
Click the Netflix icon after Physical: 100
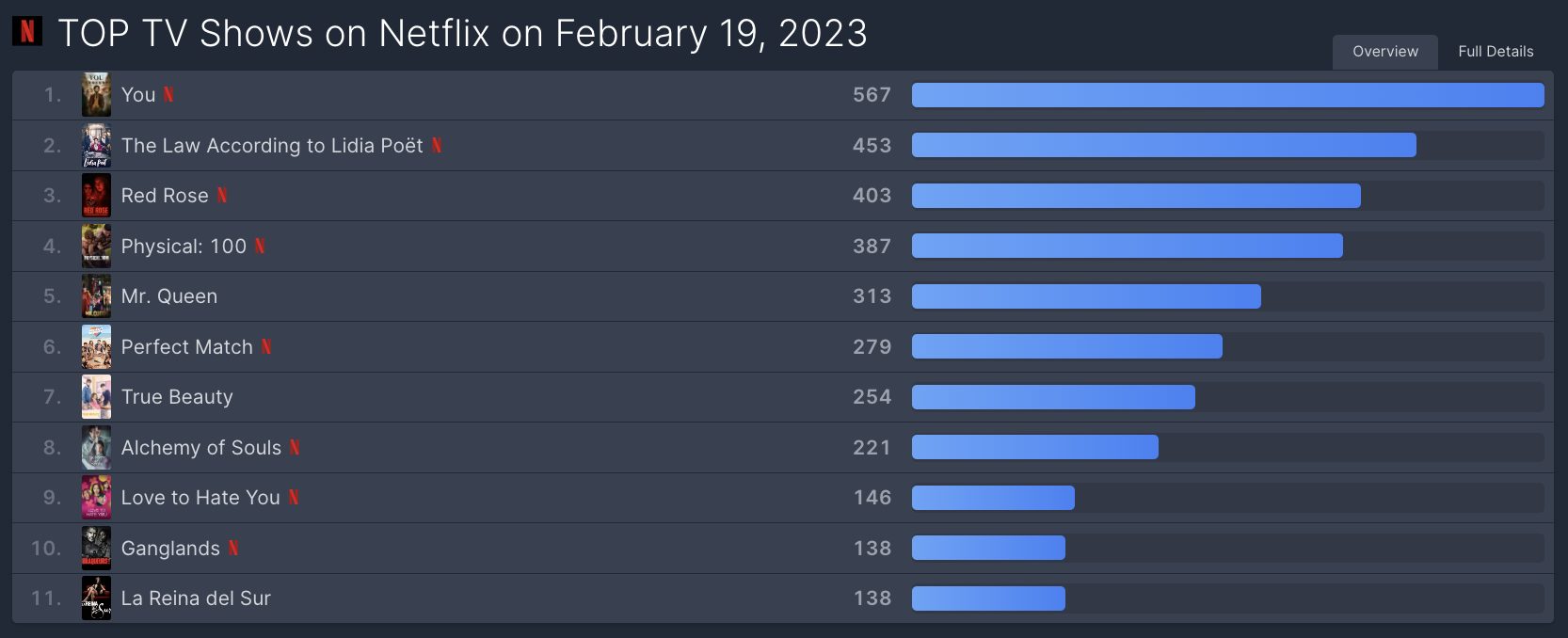260,246
